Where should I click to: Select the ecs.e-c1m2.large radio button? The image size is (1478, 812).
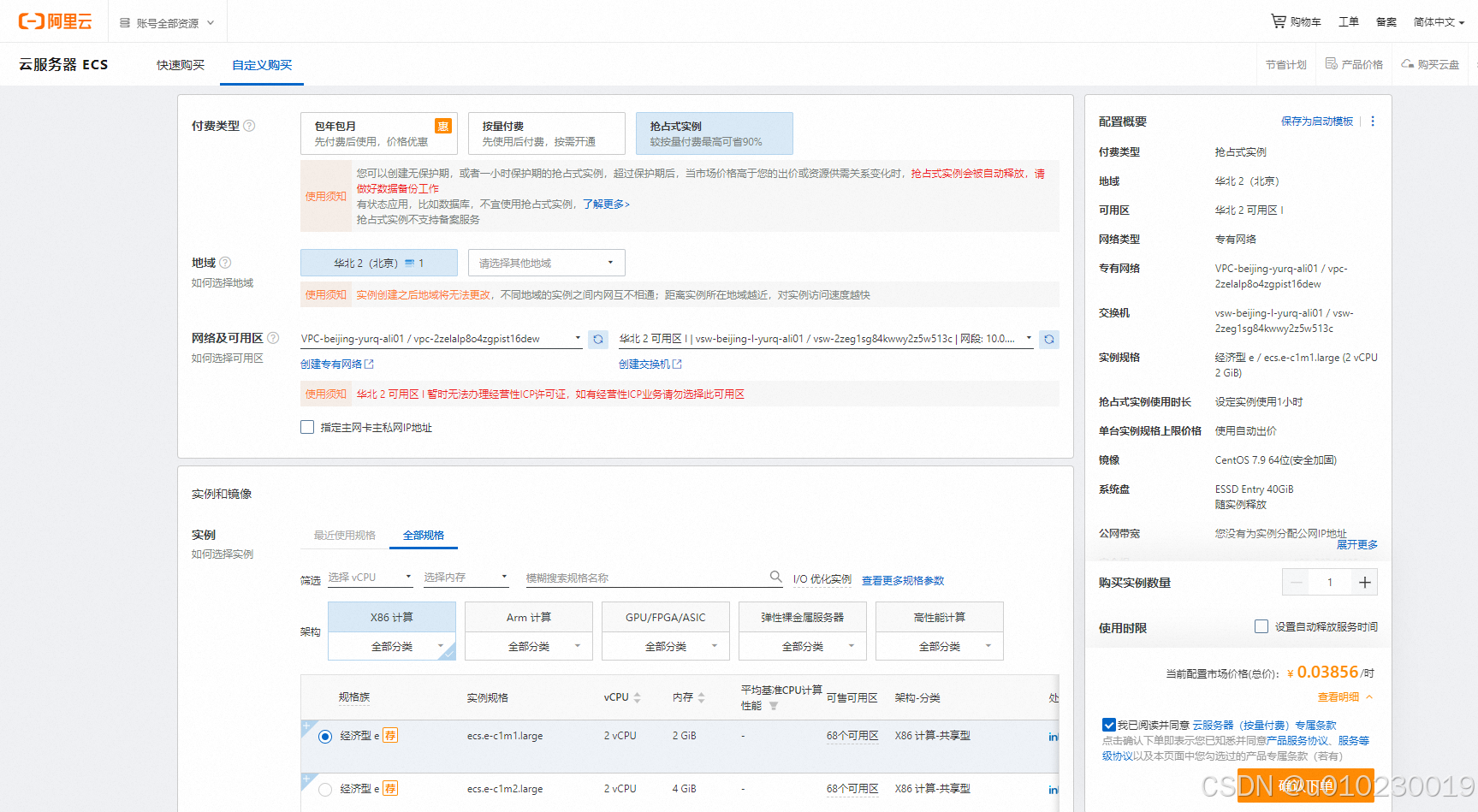325,790
